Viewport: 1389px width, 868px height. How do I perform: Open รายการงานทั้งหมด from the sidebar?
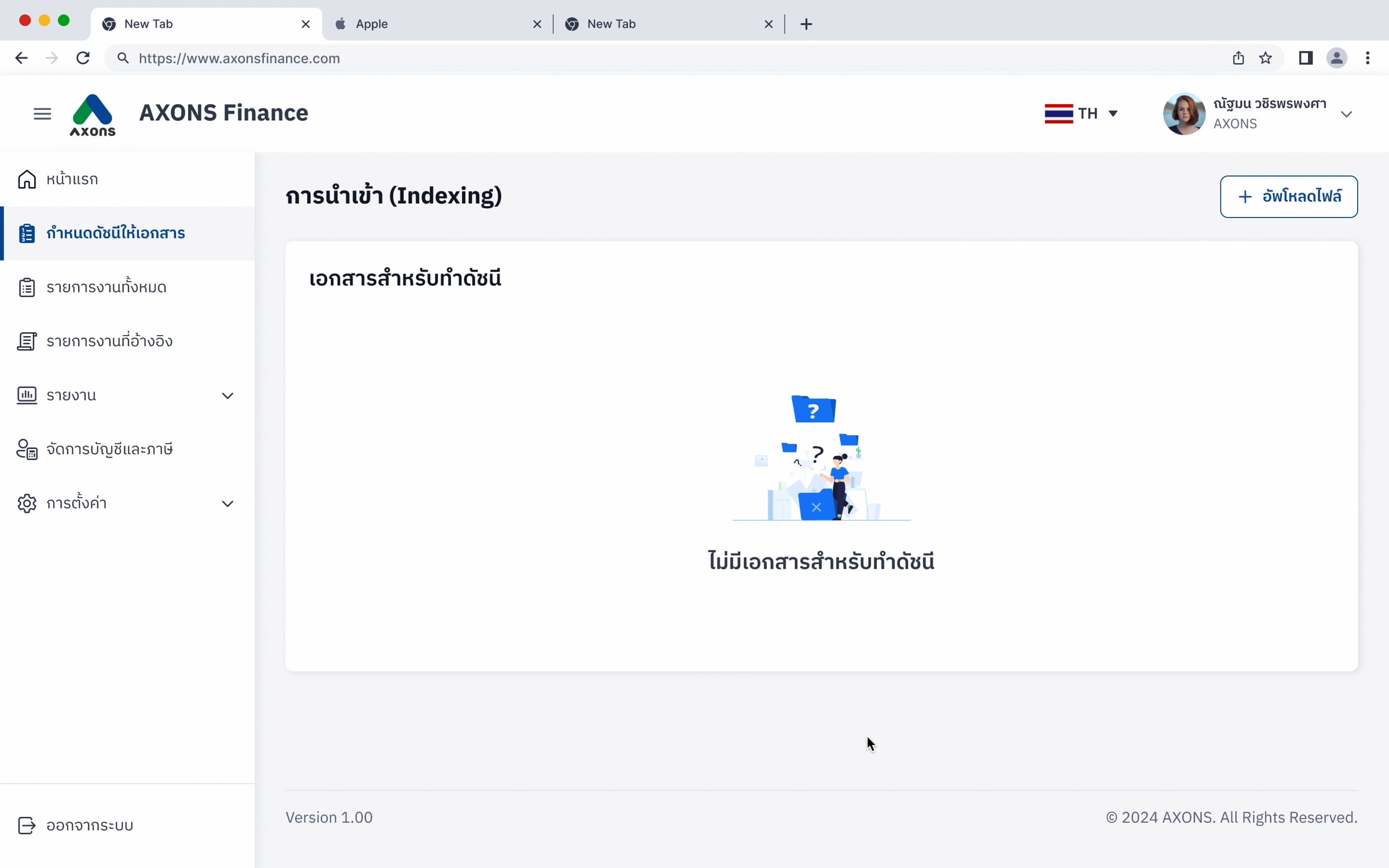point(106,287)
